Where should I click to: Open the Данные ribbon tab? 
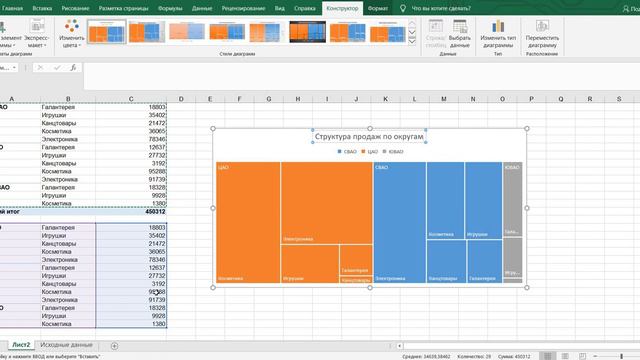pos(202,8)
